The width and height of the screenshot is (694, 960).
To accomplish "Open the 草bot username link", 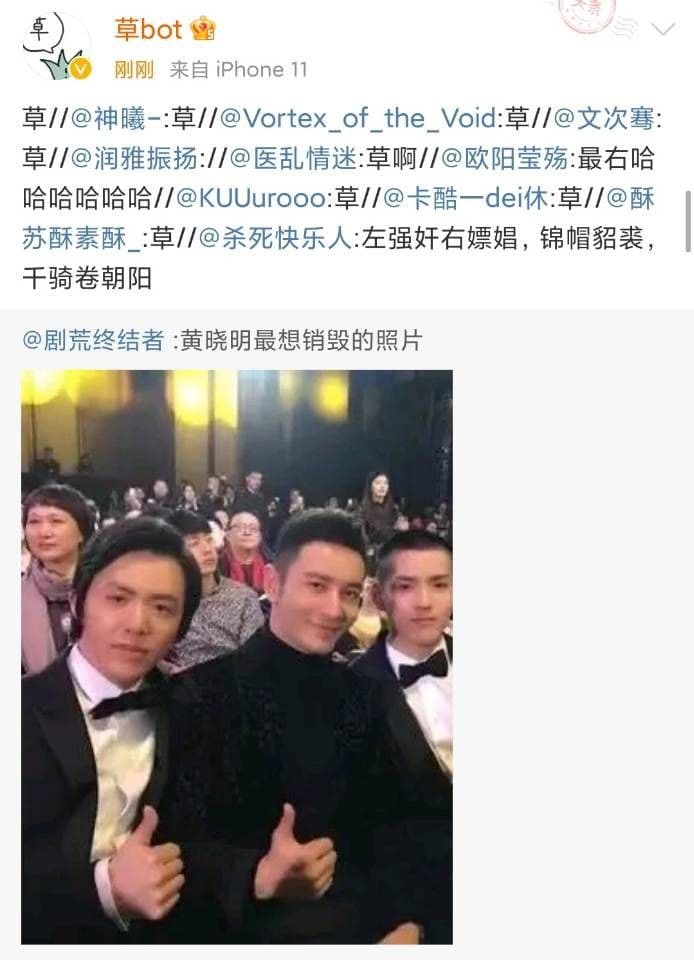I will click(x=148, y=29).
